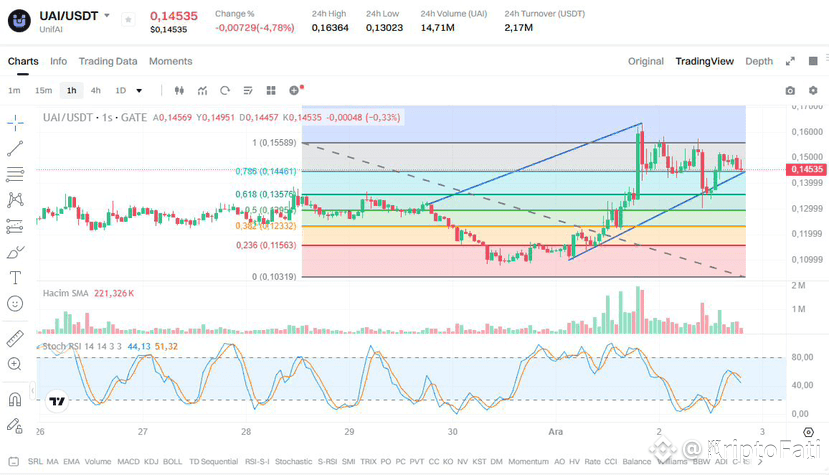Select the 4h timeframe
The height and width of the screenshot is (475, 829).
pyautogui.click(x=96, y=90)
